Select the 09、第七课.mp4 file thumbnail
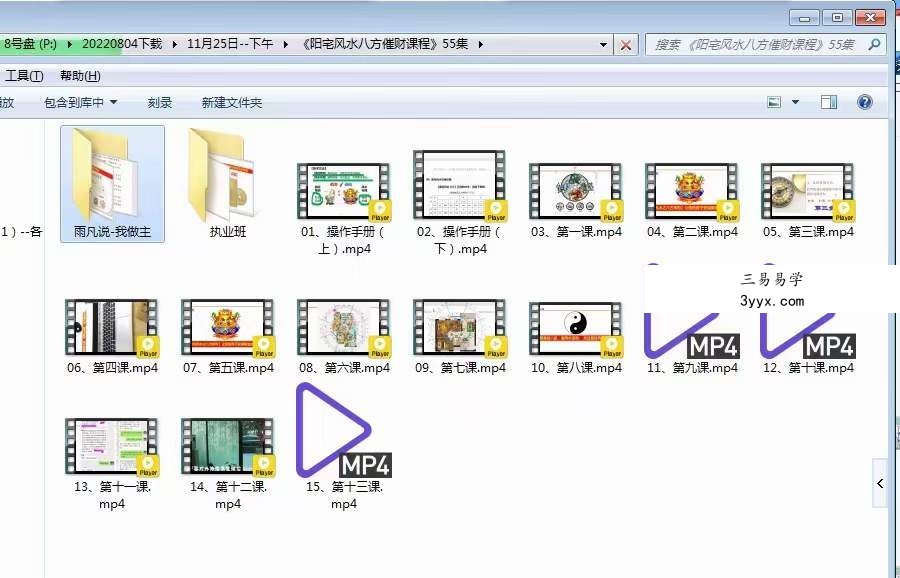Image resolution: width=900 pixels, height=578 pixels. click(460, 328)
